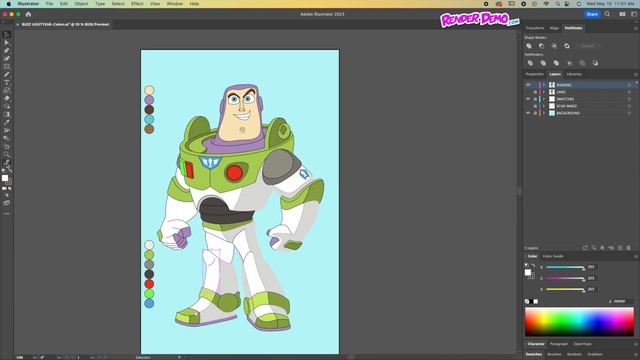640x360 pixels.
Task: Unlock the SCAN IMAGE layer lock icon
Action: click(535, 106)
